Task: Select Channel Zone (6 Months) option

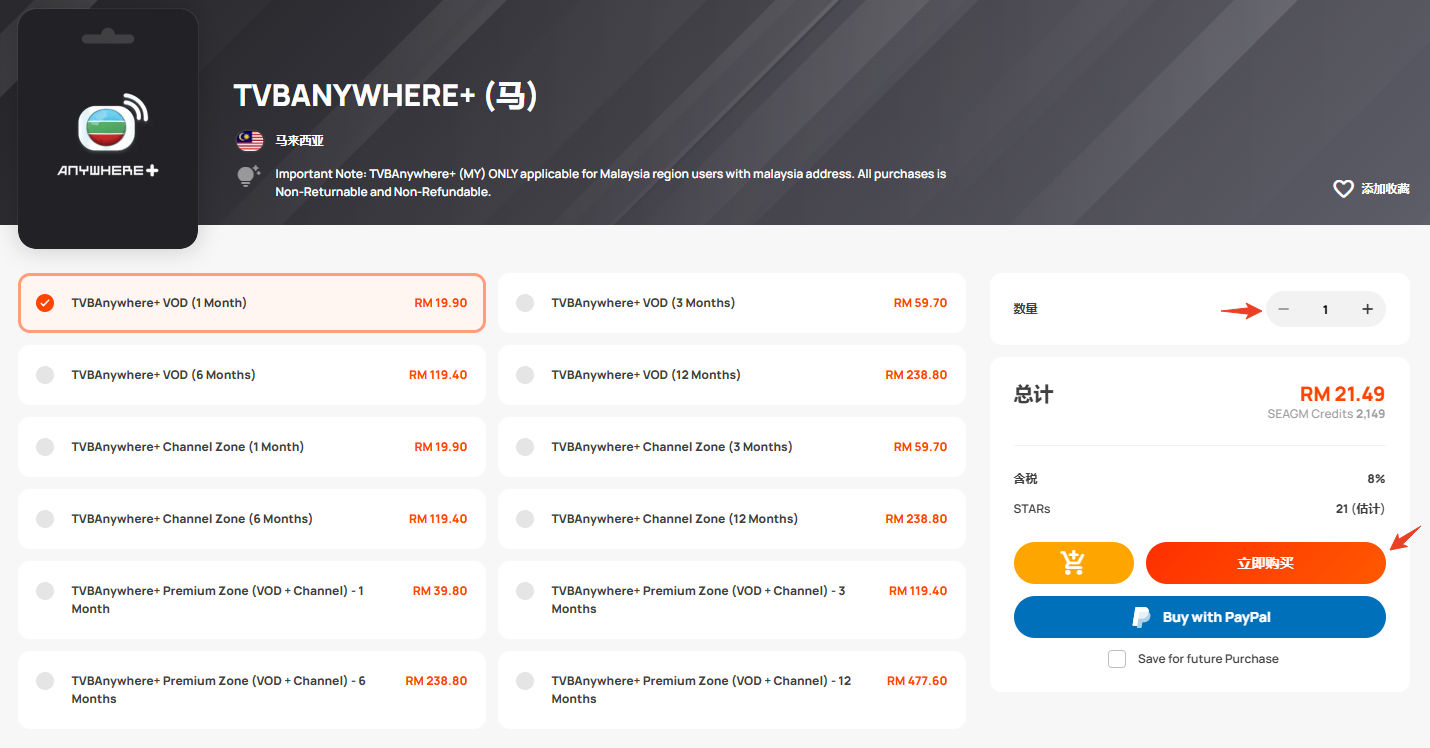Action: (252, 519)
